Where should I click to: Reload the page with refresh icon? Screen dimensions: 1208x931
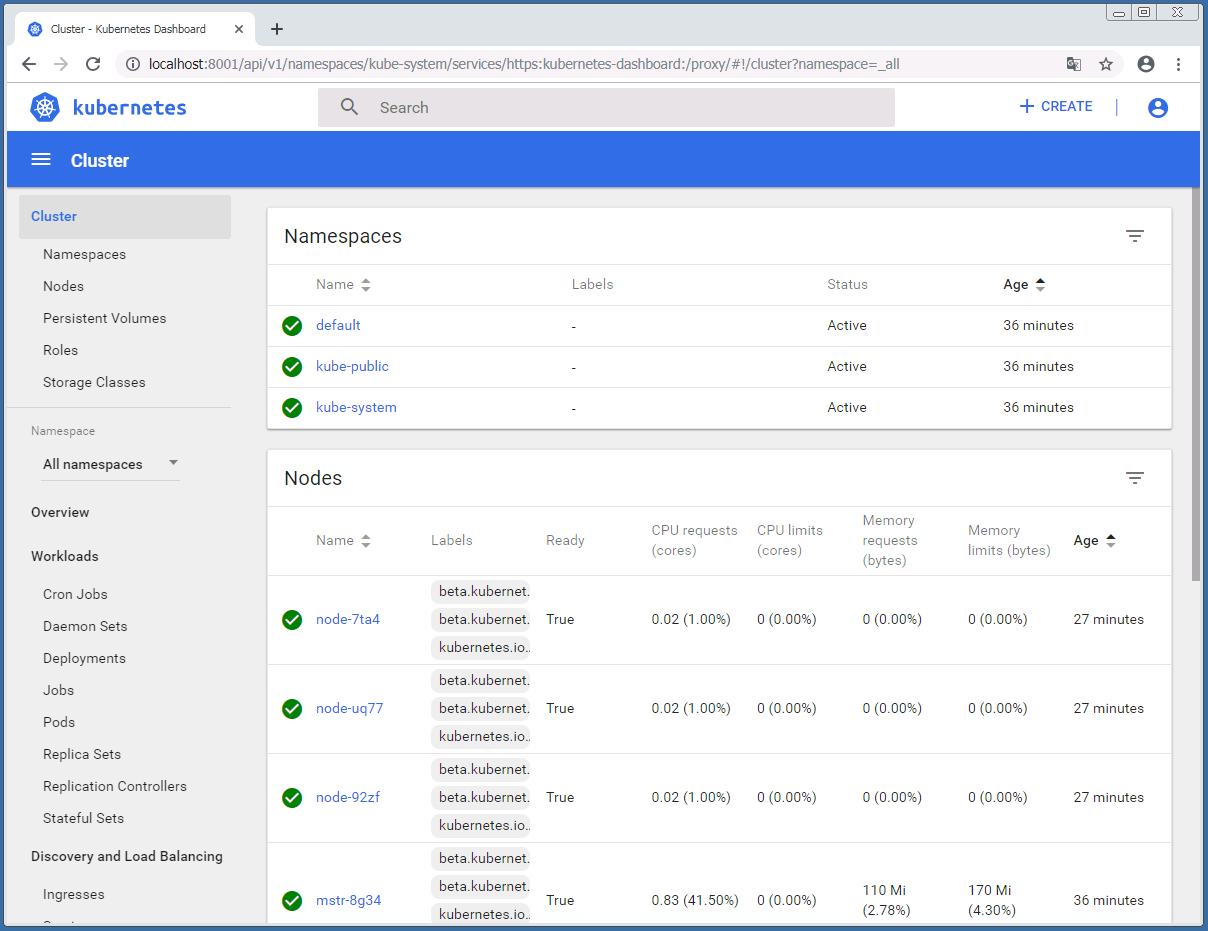[x=93, y=64]
